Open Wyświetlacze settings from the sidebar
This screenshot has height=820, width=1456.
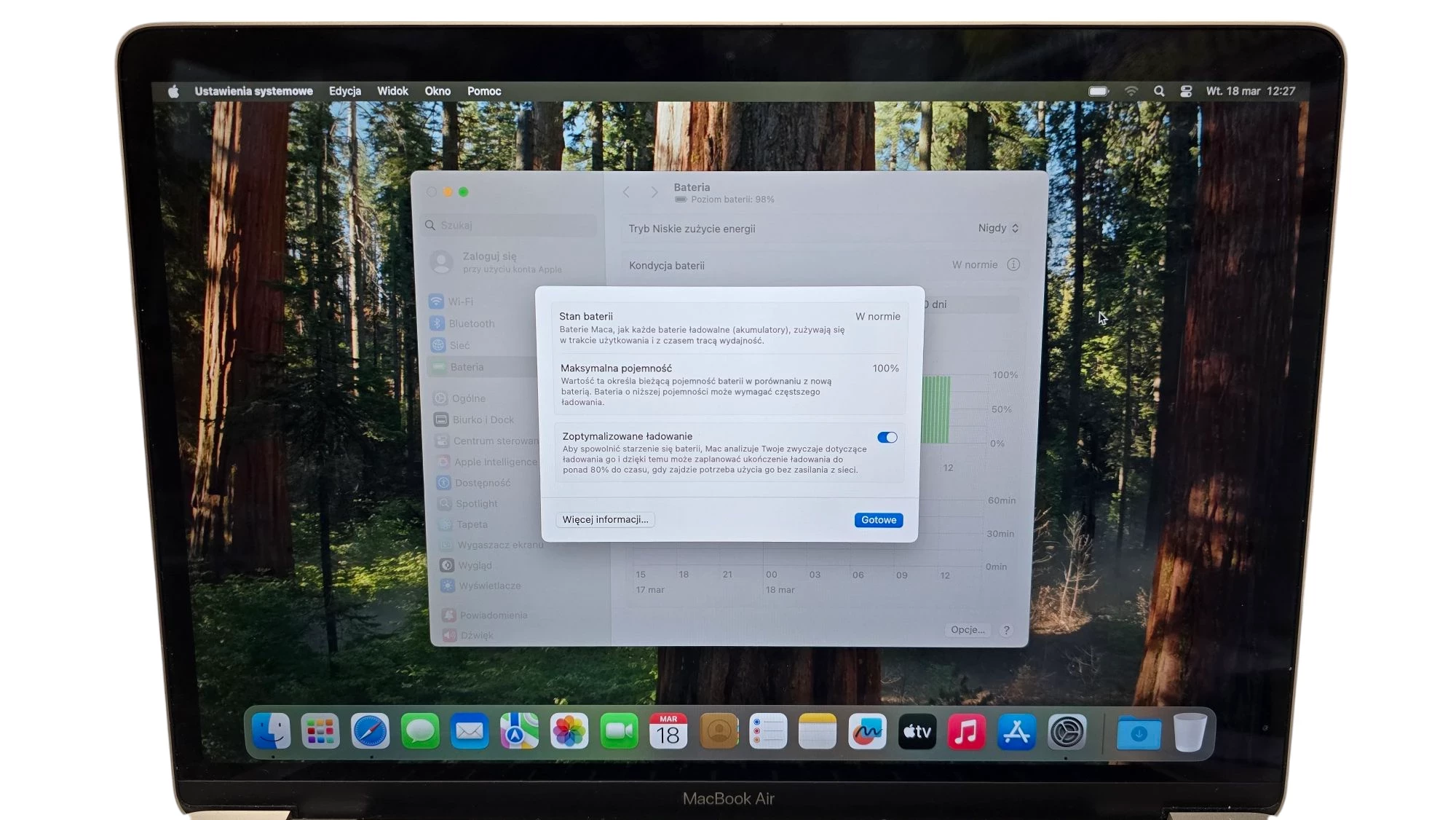click(486, 586)
